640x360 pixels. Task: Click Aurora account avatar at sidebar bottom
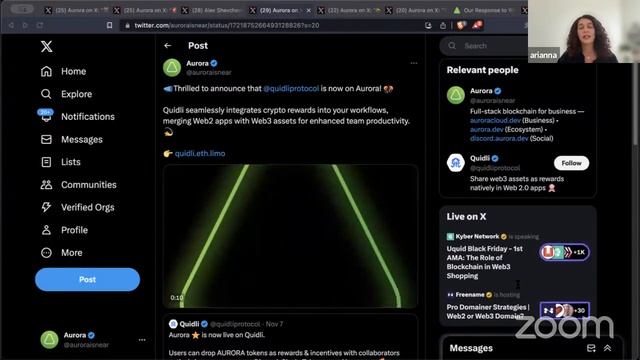coord(49,339)
